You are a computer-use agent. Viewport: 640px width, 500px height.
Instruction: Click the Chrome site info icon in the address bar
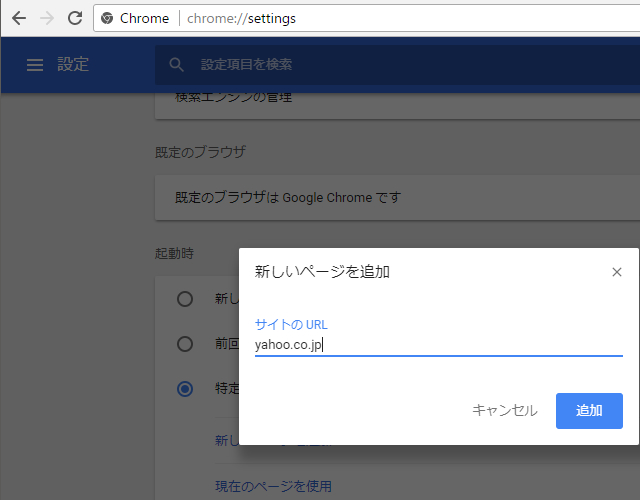pos(107,18)
